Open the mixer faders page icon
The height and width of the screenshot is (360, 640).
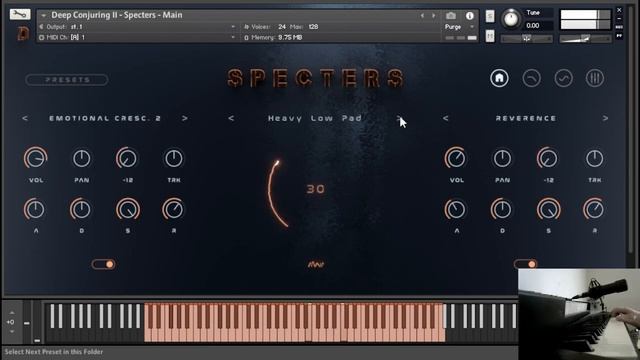(595, 78)
